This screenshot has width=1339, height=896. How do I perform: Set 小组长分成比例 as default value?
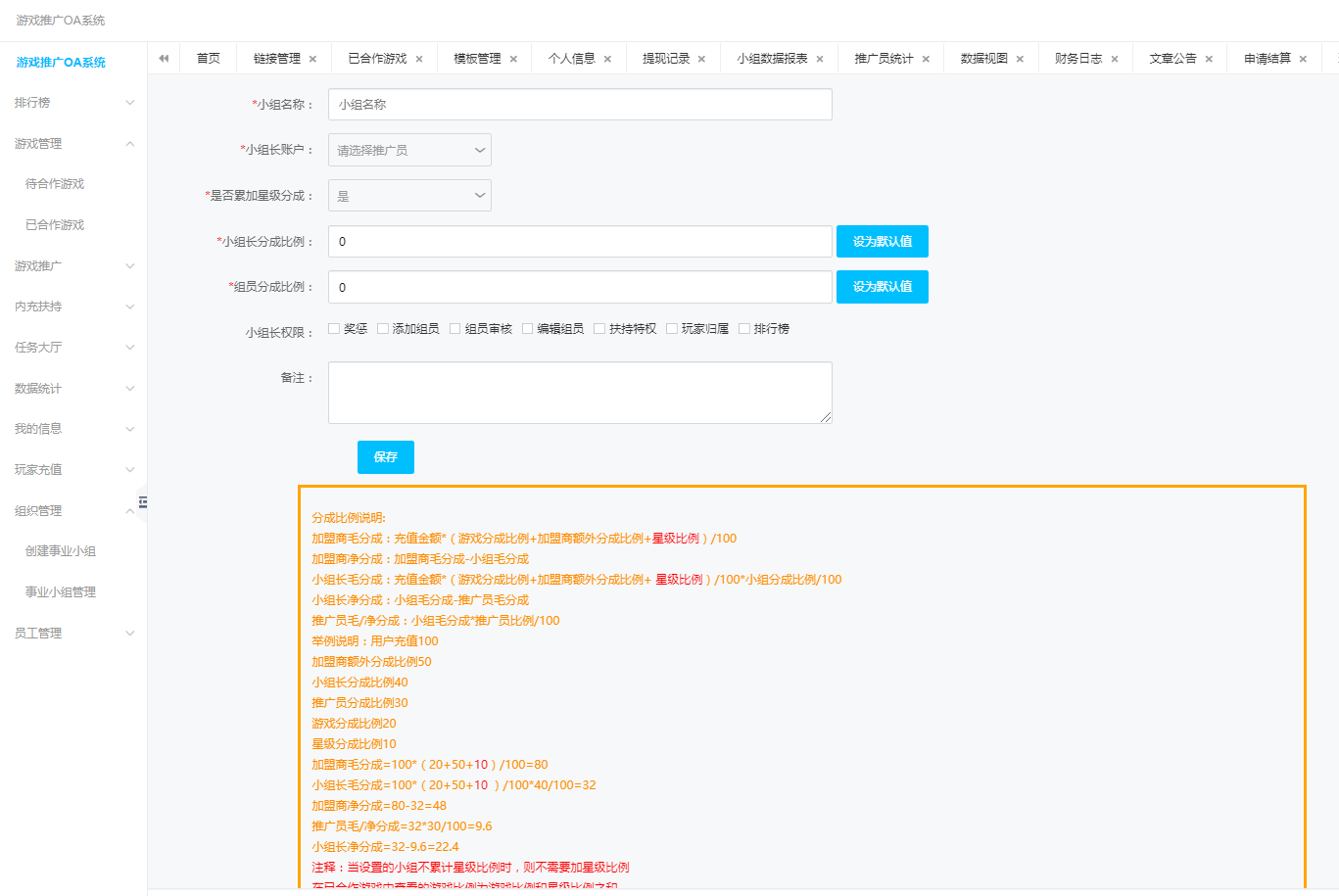point(882,242)
